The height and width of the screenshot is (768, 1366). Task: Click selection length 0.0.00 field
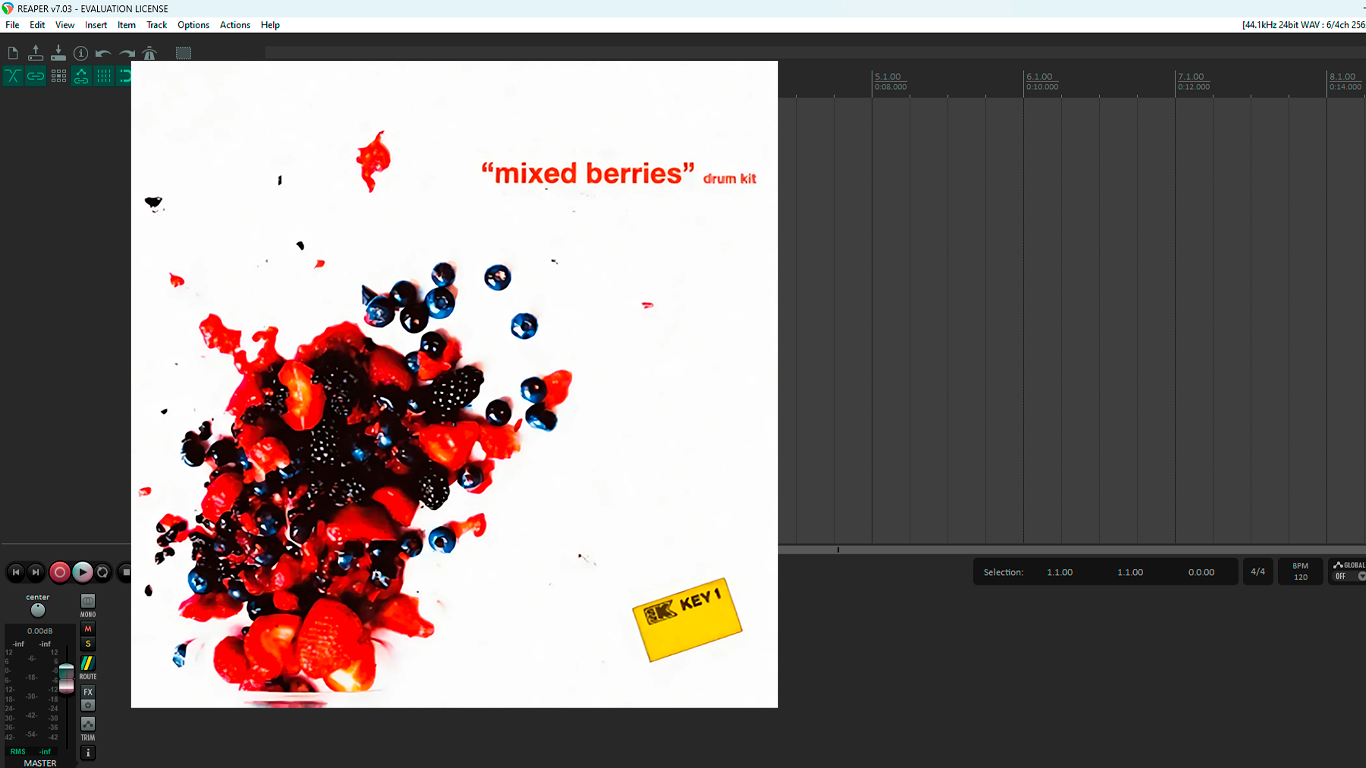click(x=1201, y=572)
